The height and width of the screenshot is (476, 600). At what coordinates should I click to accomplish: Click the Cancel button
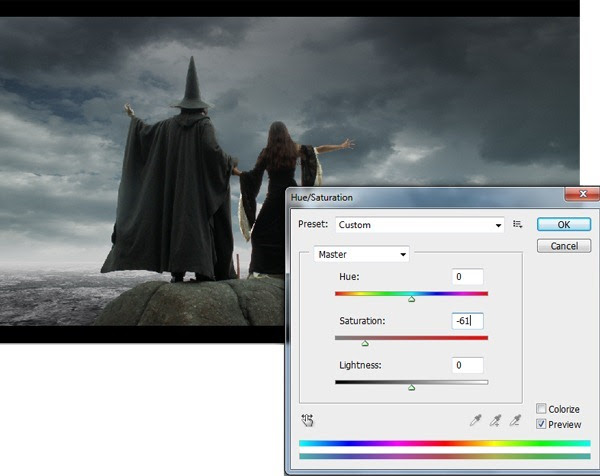(x=564, y=246)
